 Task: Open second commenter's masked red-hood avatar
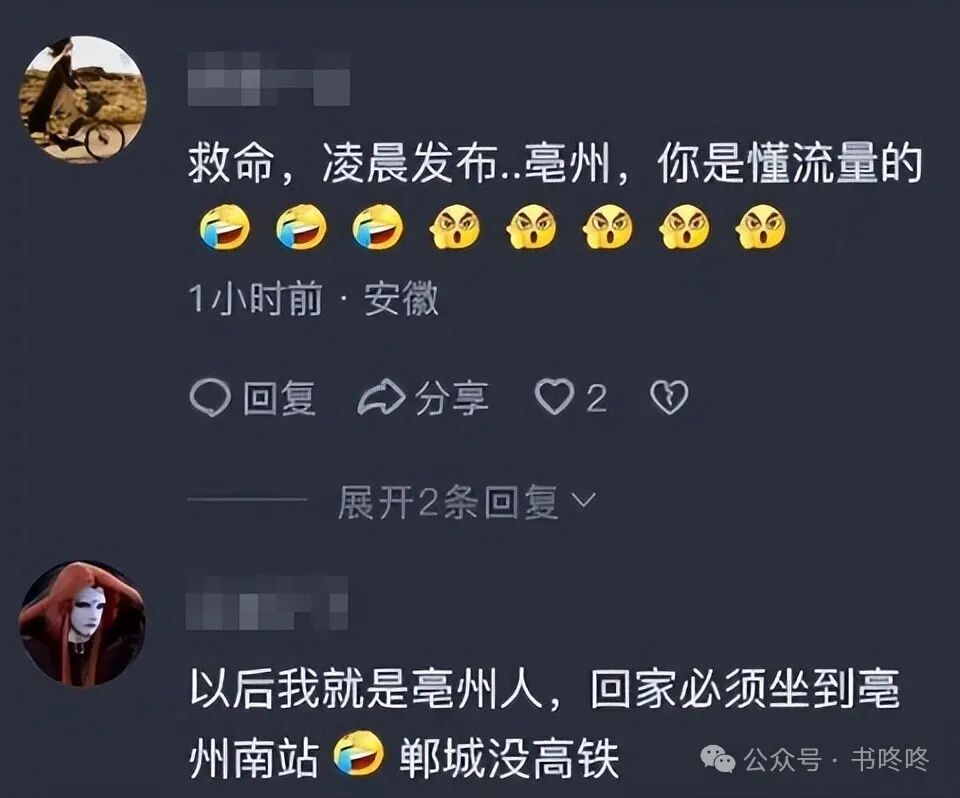point(82,623)
